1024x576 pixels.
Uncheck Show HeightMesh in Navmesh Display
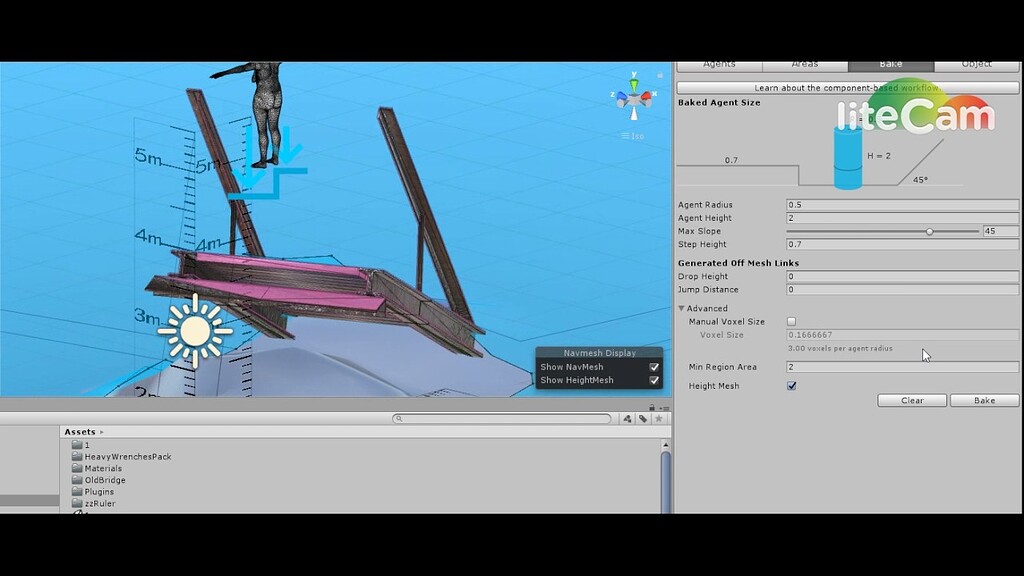pos(653,379)
